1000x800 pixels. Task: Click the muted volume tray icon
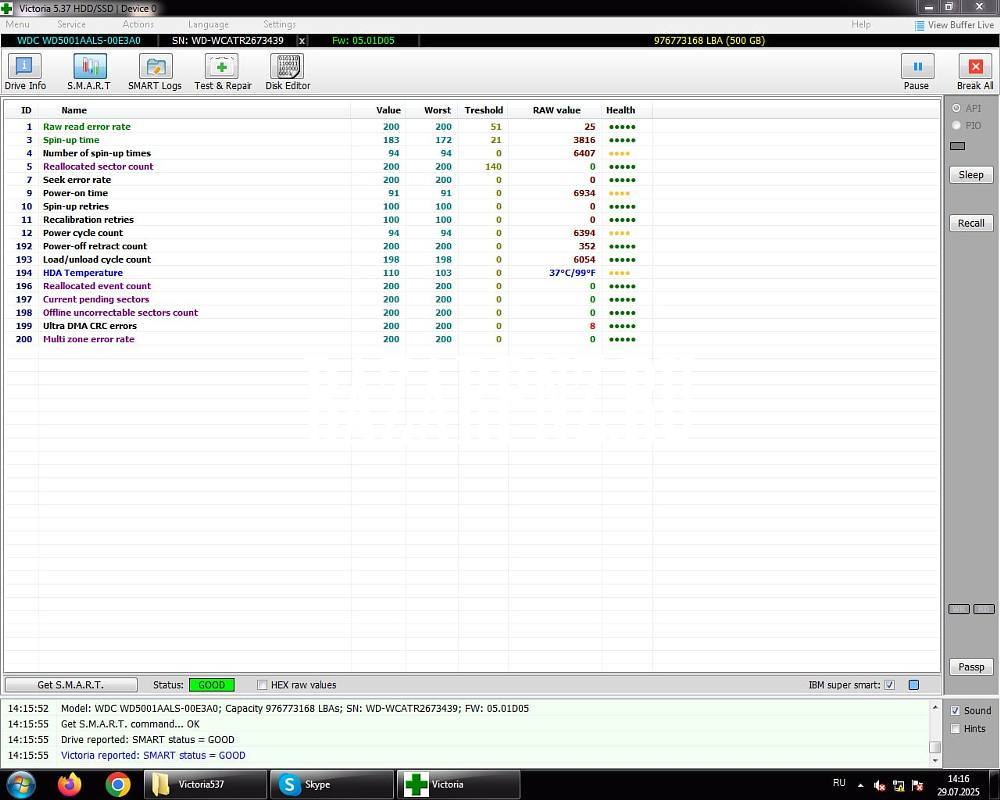click(x=879, y=785)
